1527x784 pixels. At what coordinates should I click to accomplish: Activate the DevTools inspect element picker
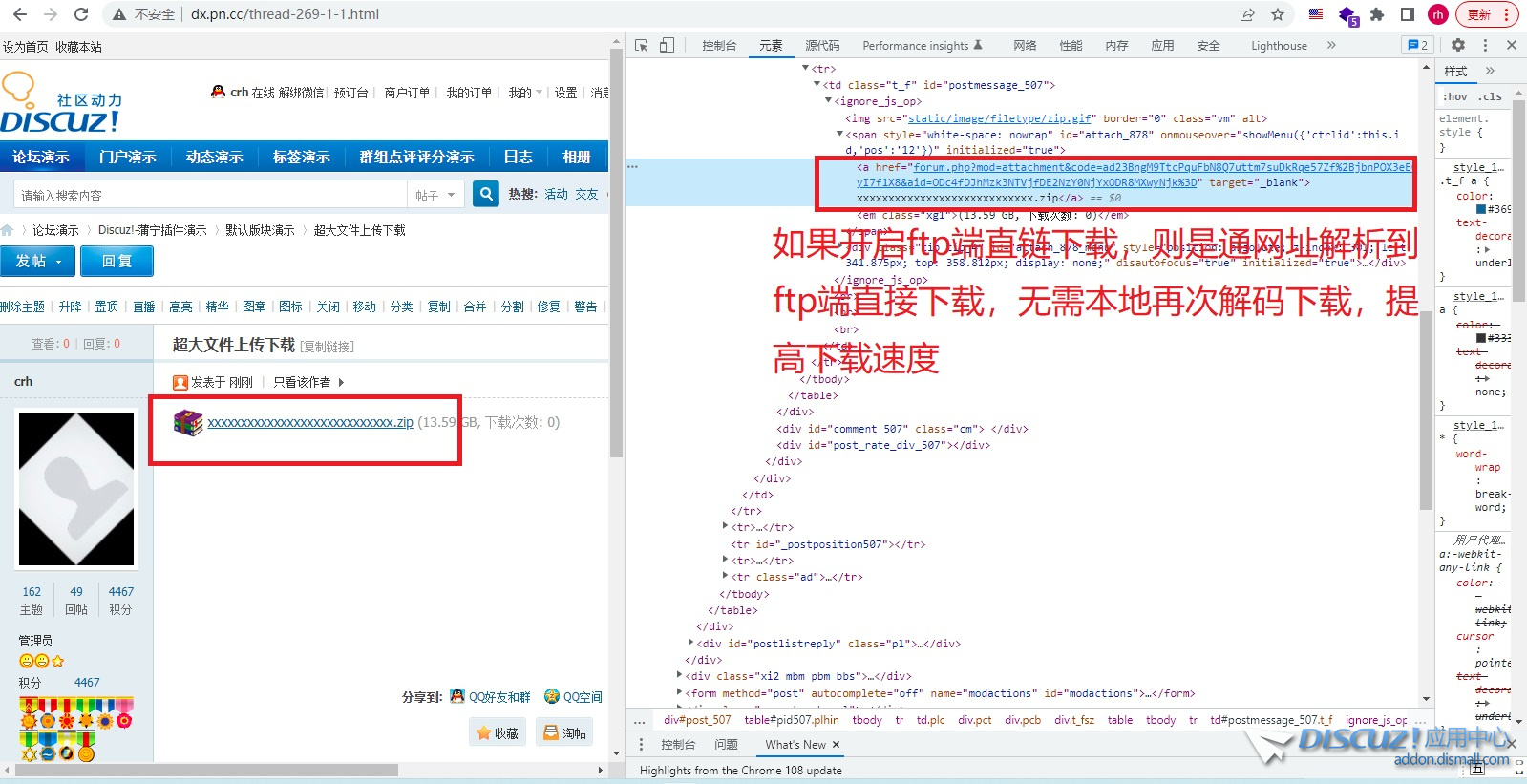tap(642, 45)
